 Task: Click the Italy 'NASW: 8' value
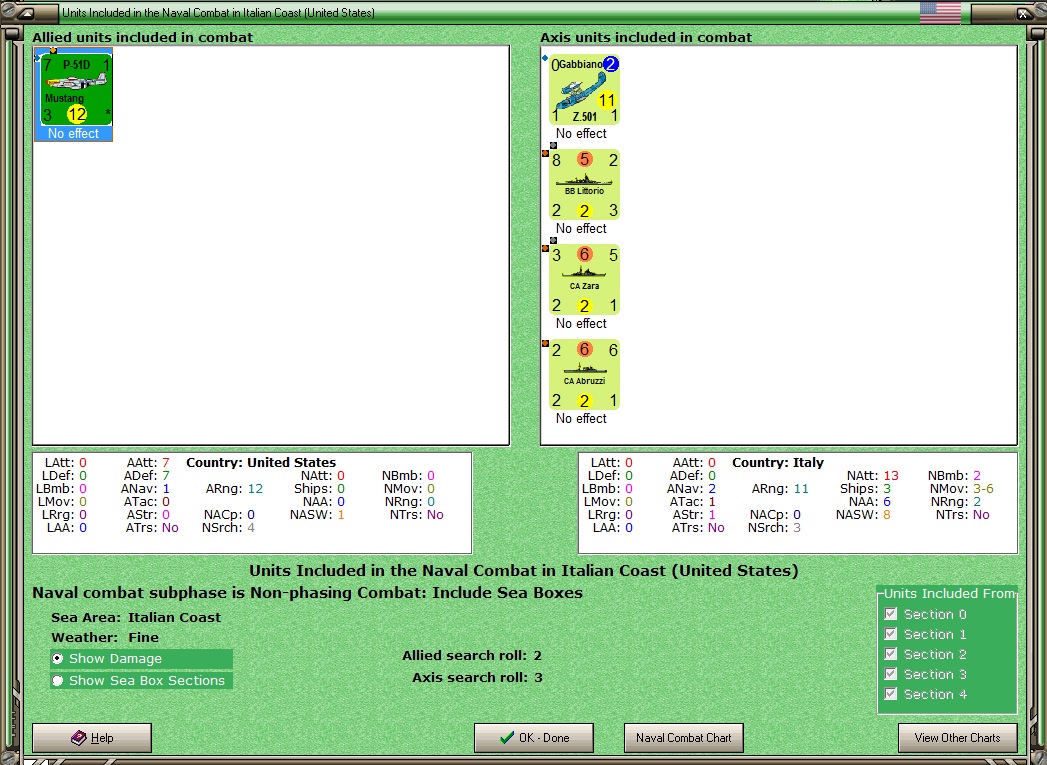887,515
